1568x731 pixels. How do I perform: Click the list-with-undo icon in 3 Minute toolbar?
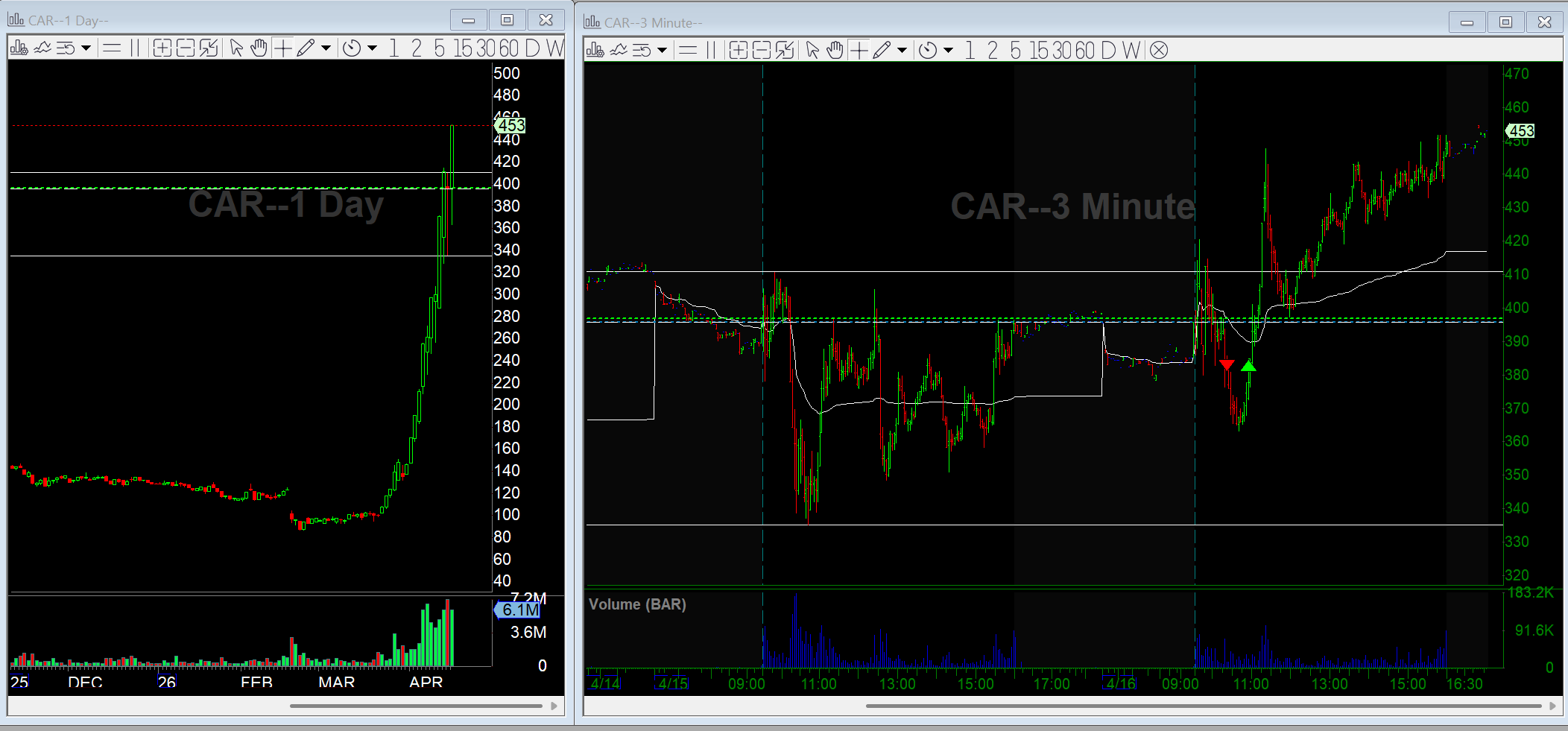coord(642,50)
